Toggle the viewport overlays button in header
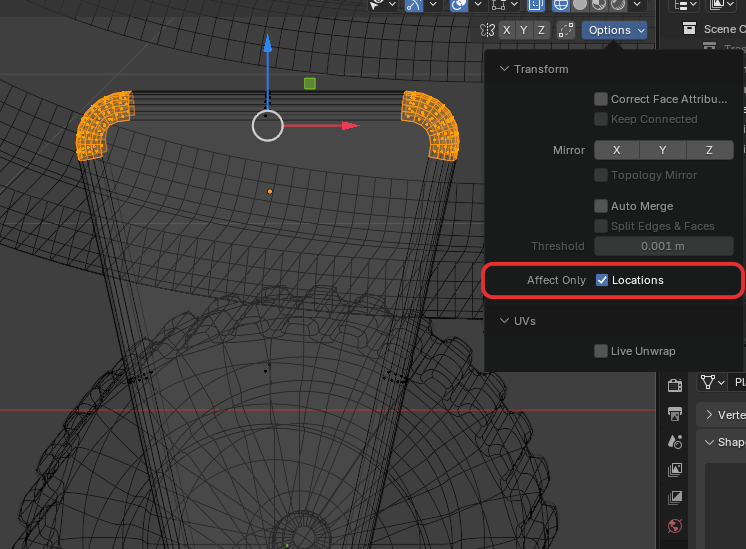This screenshot has width=746, height=549. point(459,5)
